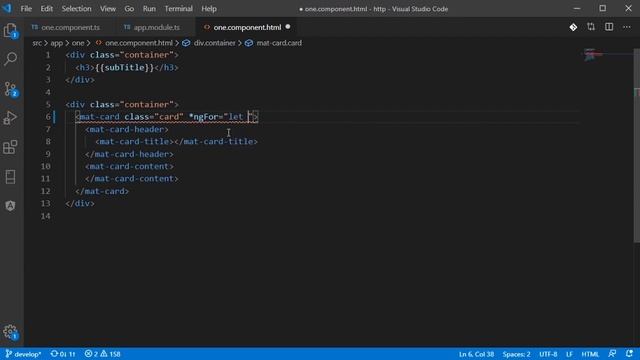Open the More Actions ellipsis menu
The width and height of the screenshot is (640, 360).
pos(627,27)
